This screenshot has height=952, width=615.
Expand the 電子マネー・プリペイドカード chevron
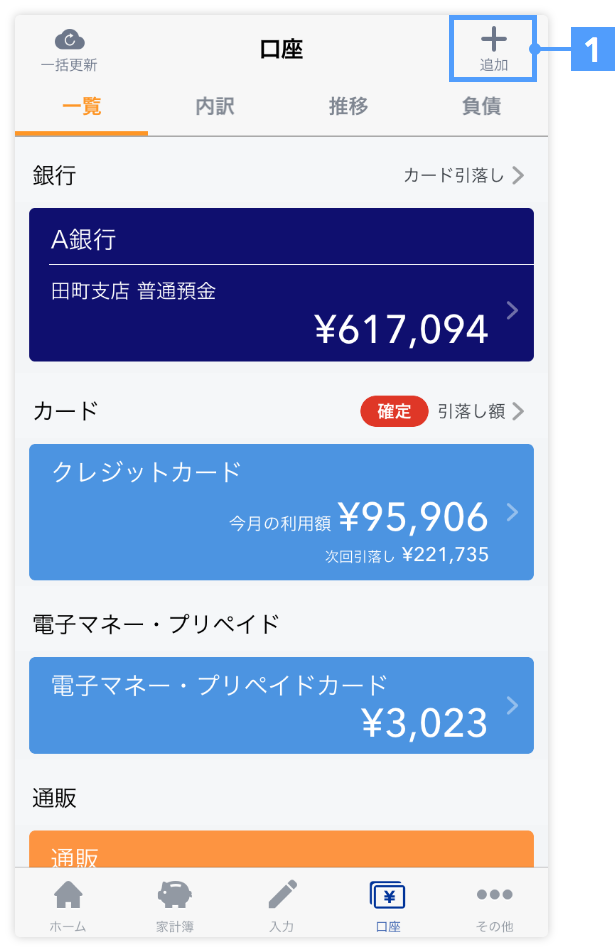click(512, 706)
